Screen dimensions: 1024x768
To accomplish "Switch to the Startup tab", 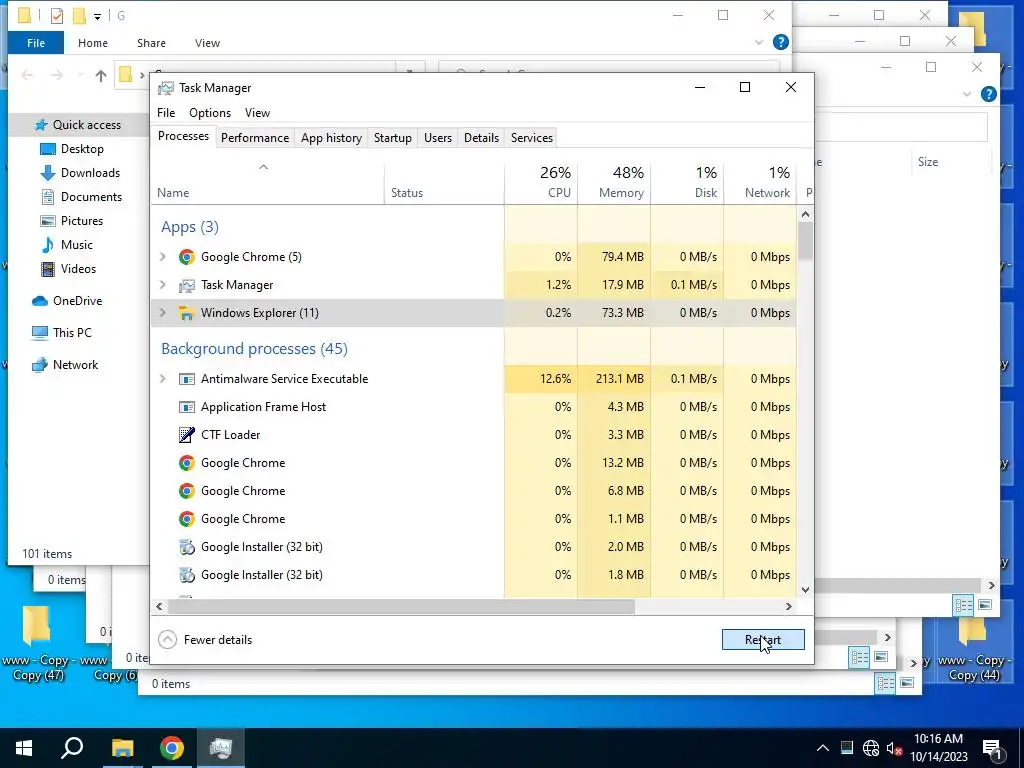I will 392,138.
